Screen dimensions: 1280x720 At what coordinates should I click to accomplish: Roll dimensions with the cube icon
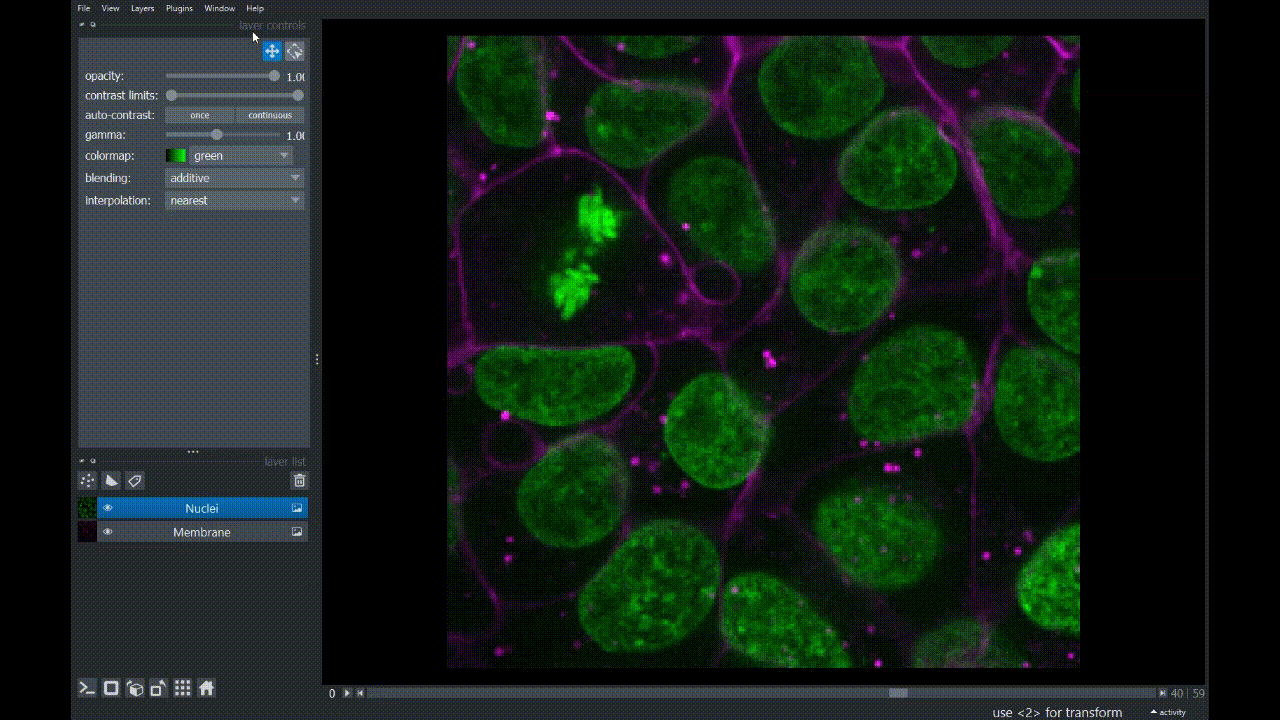135,688
